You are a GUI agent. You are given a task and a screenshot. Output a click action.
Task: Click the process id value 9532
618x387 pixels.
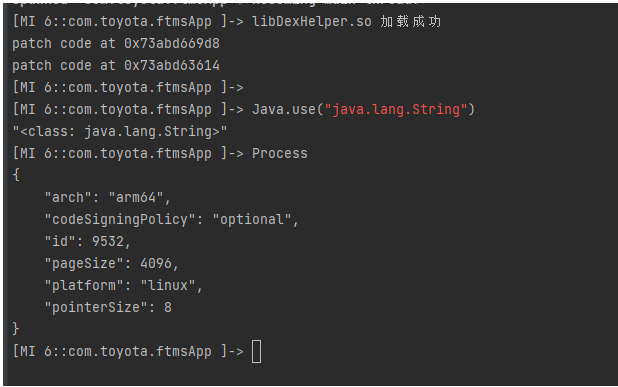108,241
